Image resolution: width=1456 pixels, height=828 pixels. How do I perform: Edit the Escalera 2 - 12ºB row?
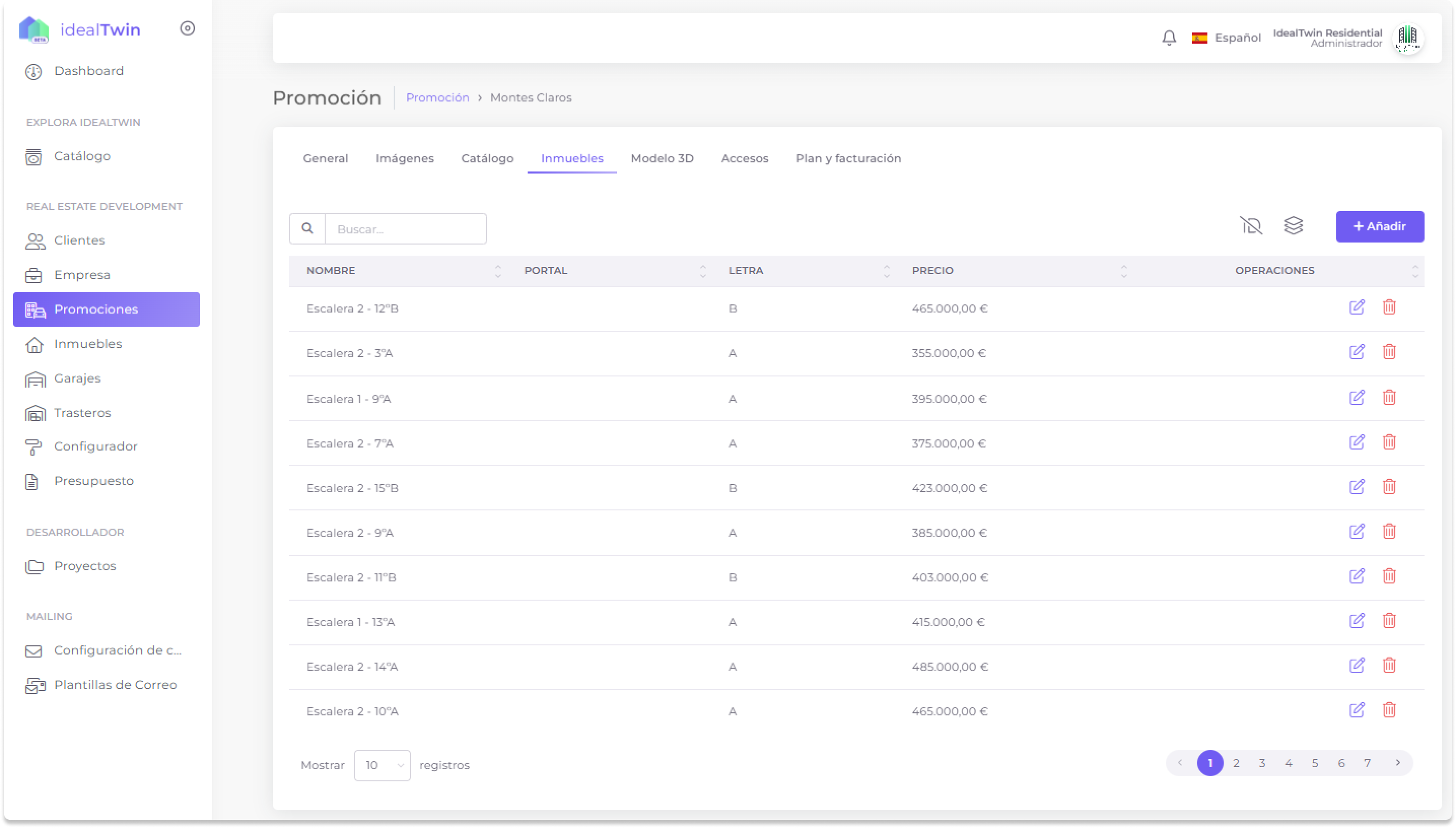pyautogui.click(x=1357, y=307)
